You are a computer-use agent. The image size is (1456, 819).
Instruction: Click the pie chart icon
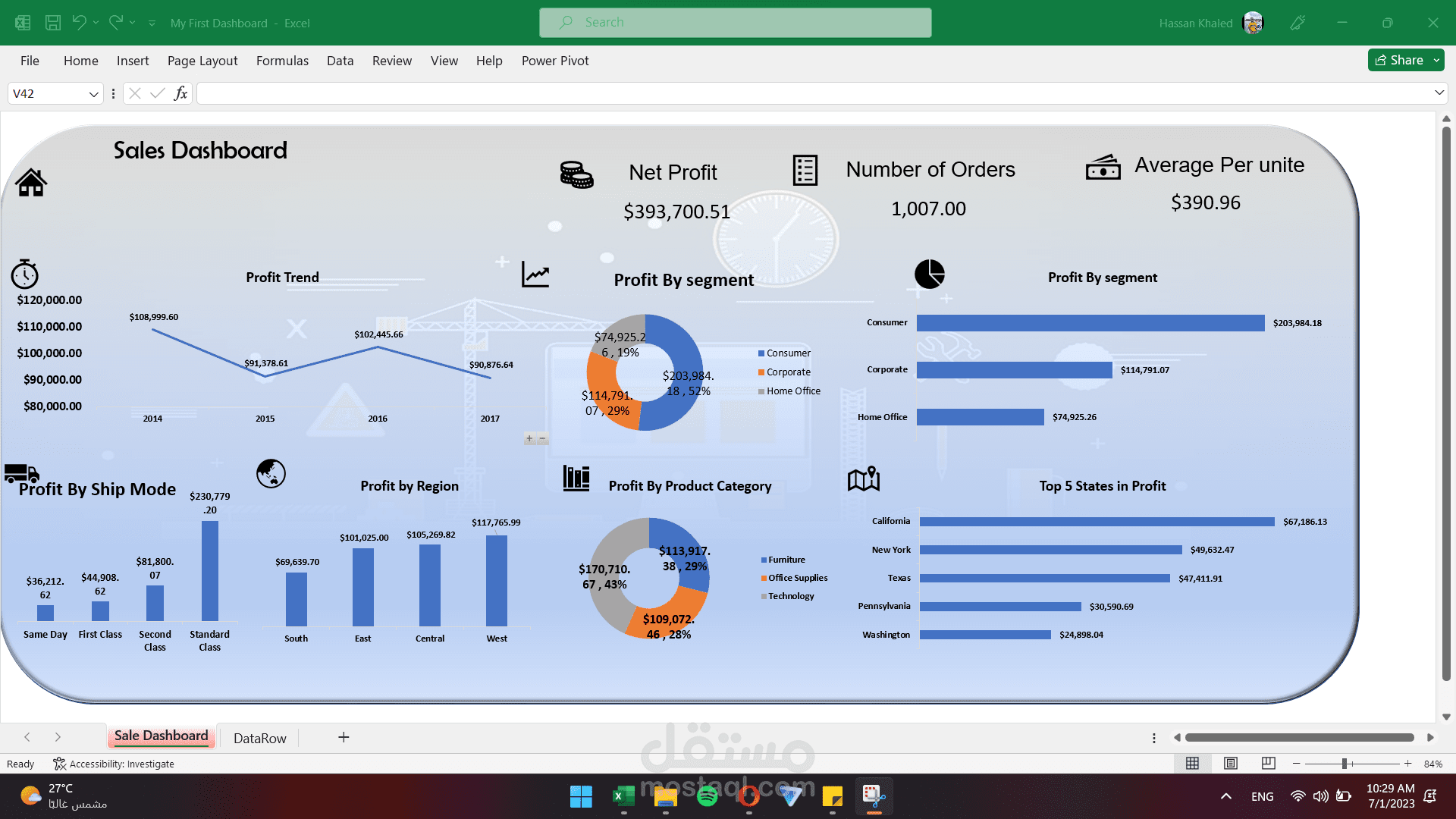929,274
